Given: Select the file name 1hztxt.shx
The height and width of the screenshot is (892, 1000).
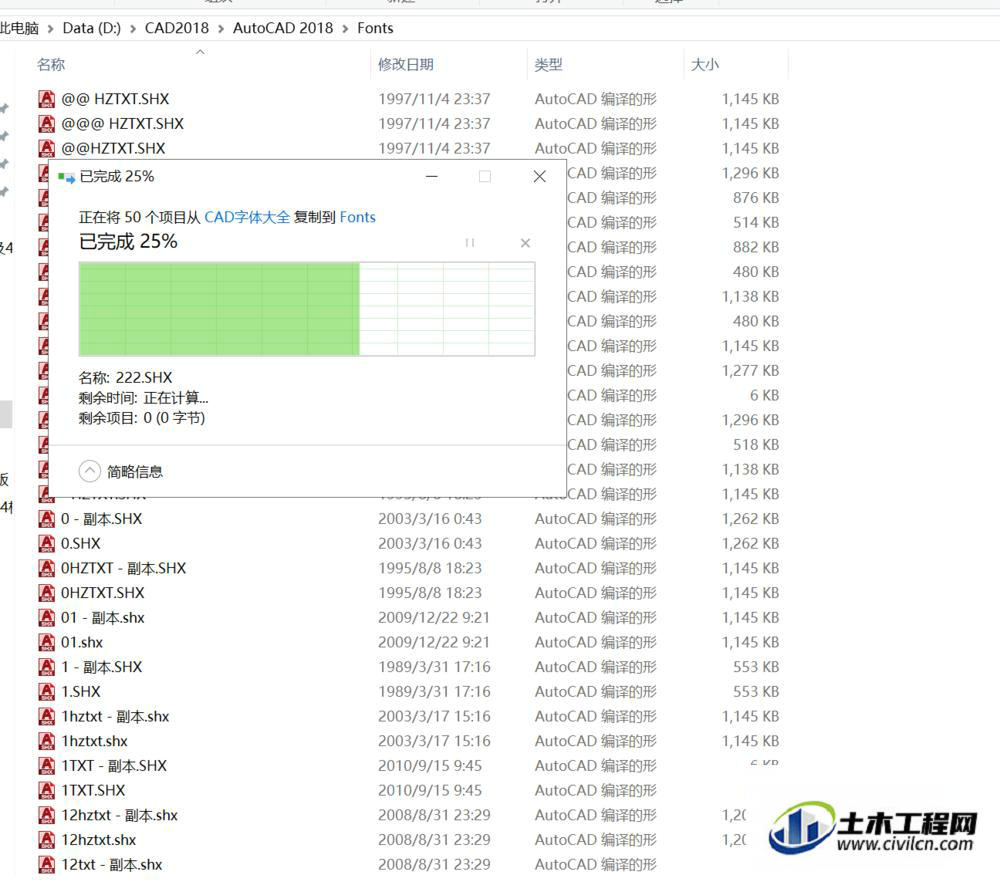Looking at the screenshot, I should 94,741.
